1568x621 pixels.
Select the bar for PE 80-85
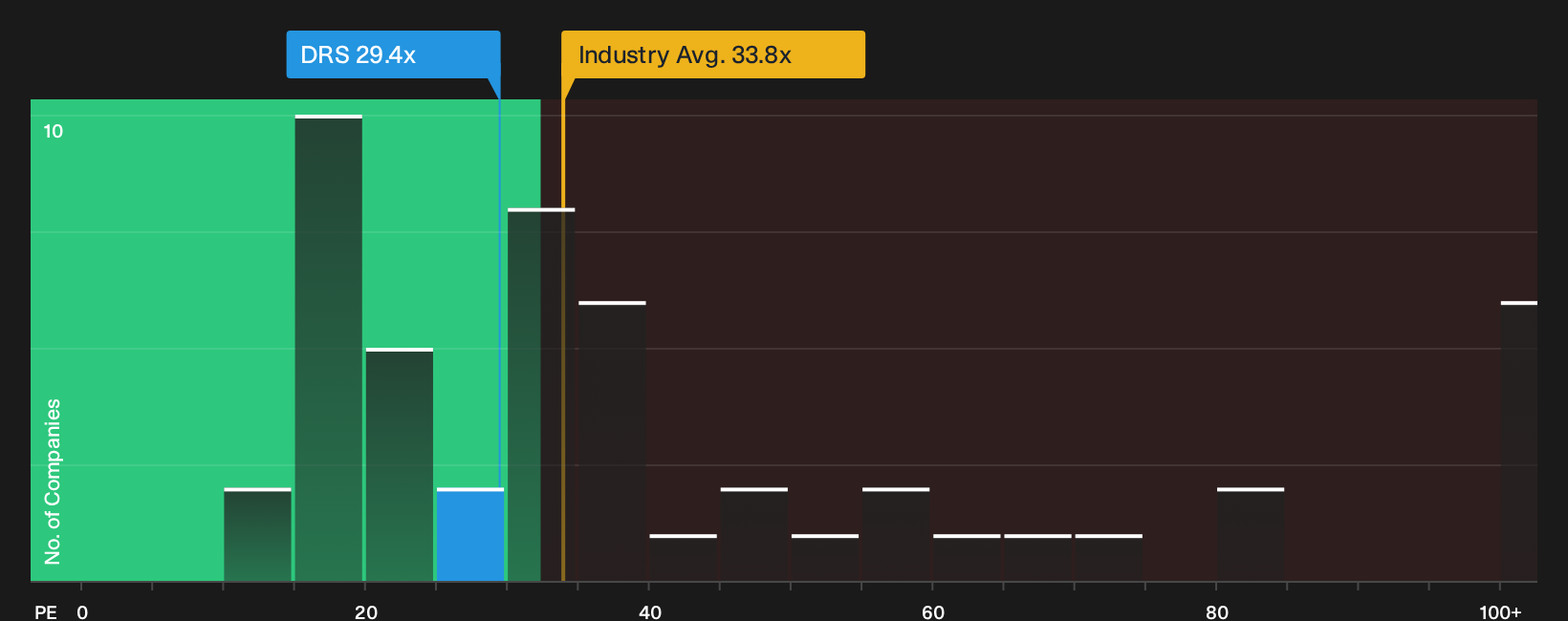coord(1251,535)
